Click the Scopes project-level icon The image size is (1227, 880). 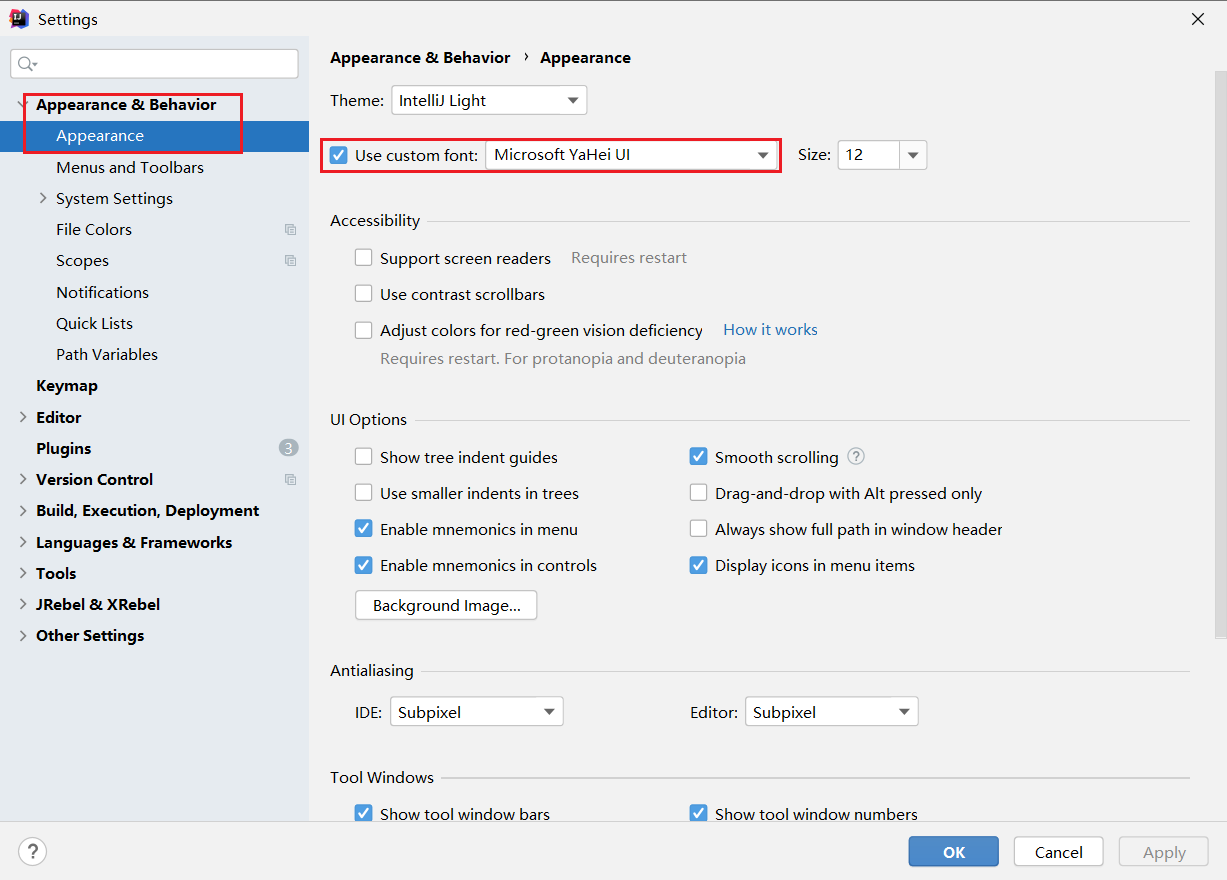click(x=290, y=261)
